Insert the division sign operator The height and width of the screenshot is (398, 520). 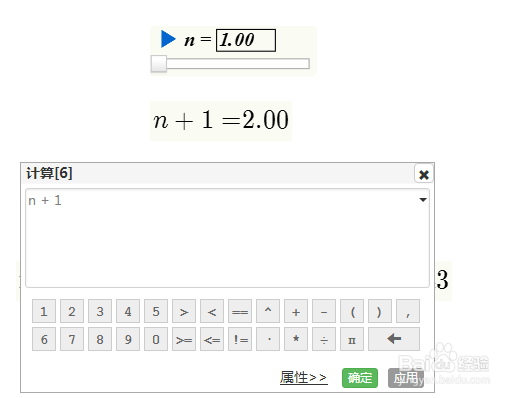pos(324,339)
